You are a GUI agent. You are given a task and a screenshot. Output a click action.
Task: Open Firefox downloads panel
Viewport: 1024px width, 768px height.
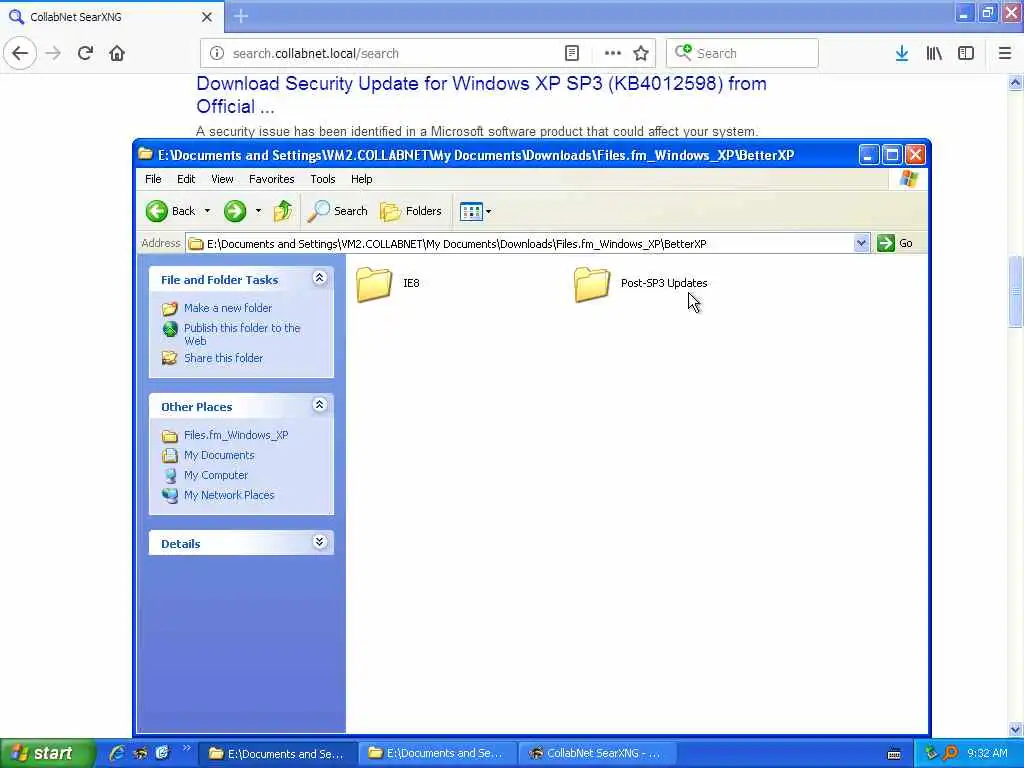902,53
